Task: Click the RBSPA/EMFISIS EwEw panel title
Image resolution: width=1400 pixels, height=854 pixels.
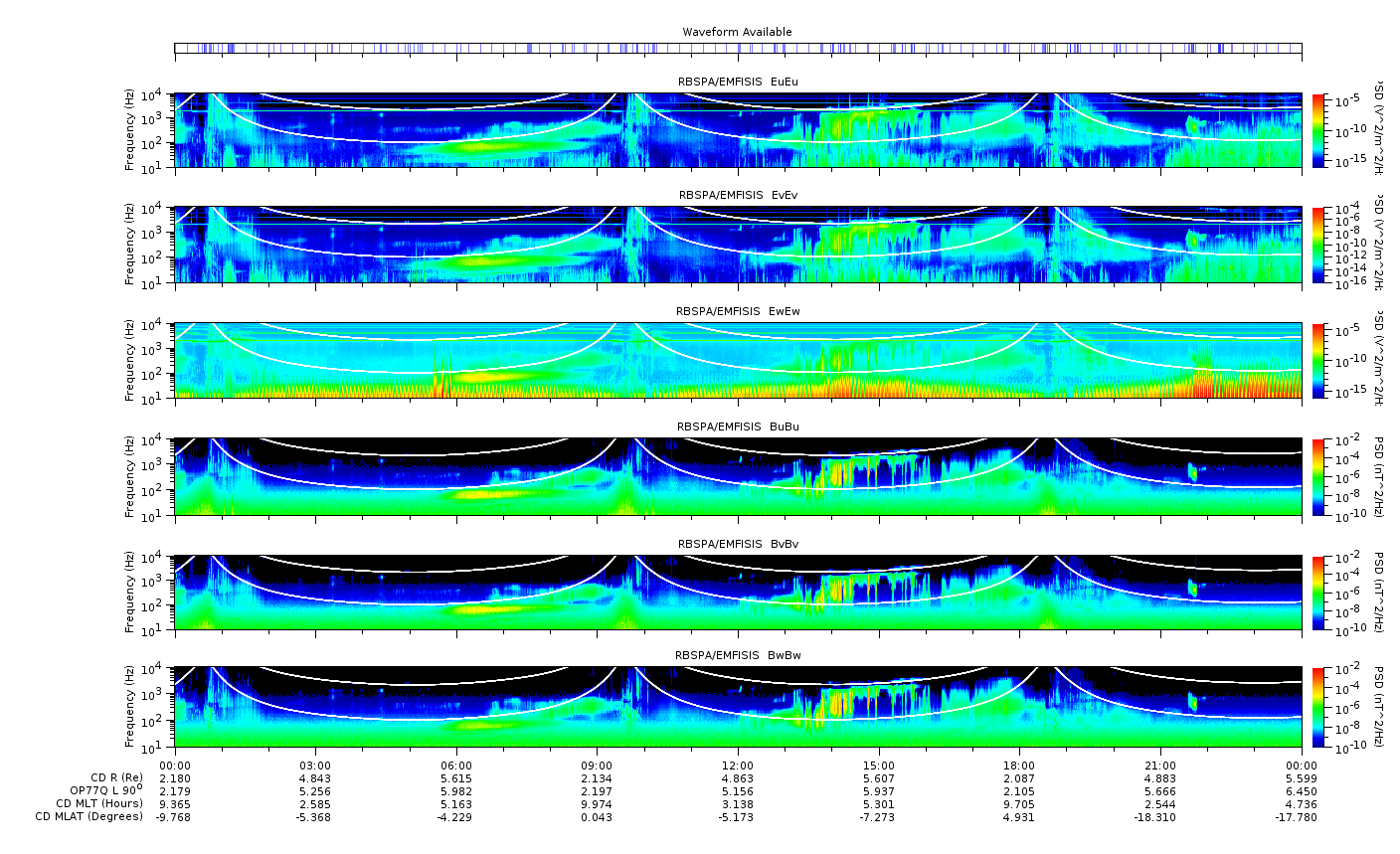Action: (x=737, y=311)
